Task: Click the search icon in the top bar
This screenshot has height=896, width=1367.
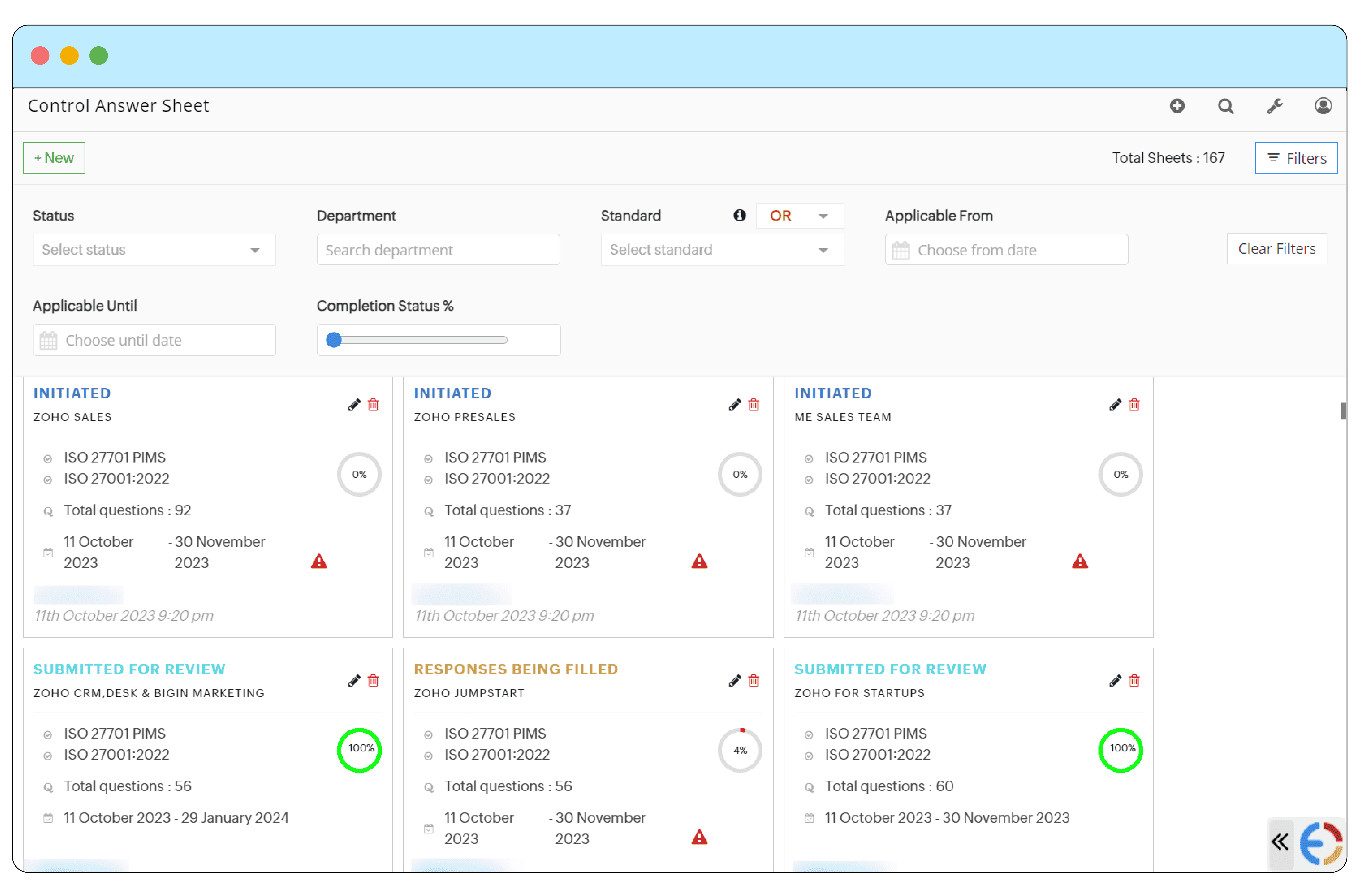Action: click(1226, 106)
